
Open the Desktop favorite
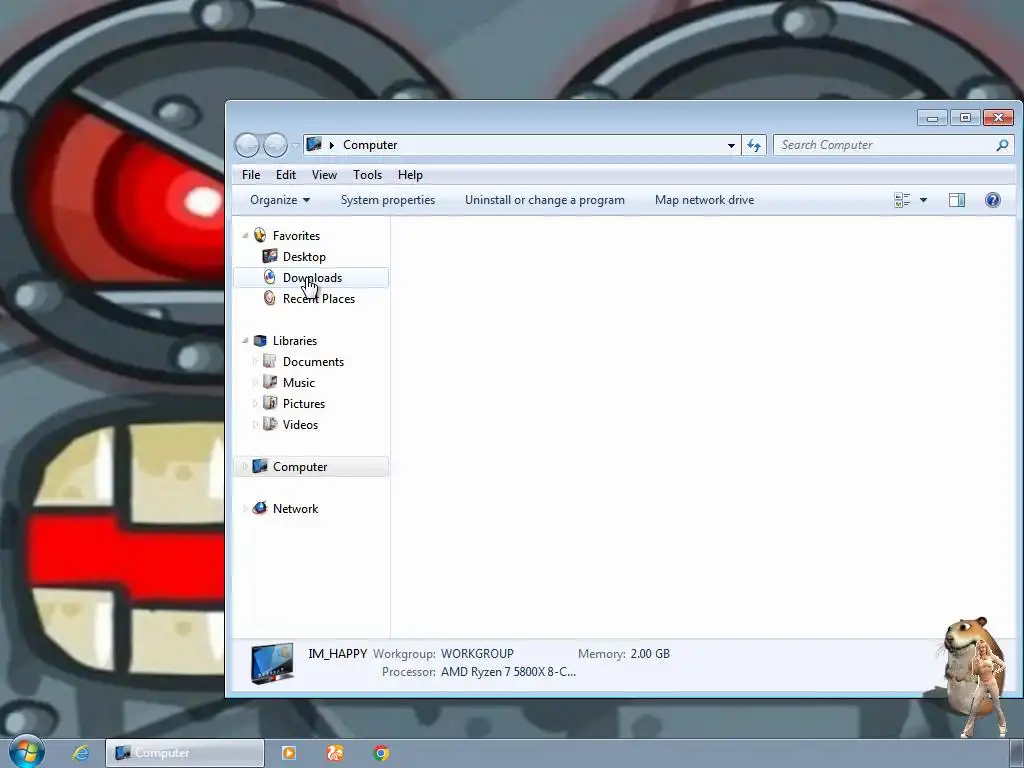pos(304,257)
